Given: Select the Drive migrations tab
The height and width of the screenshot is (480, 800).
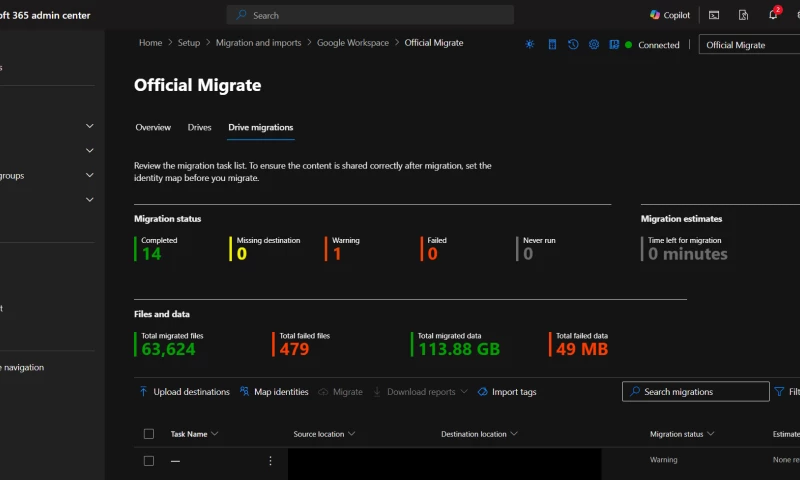Looking at the screenshot, I should pyautogui.click(x=261, y=128).
